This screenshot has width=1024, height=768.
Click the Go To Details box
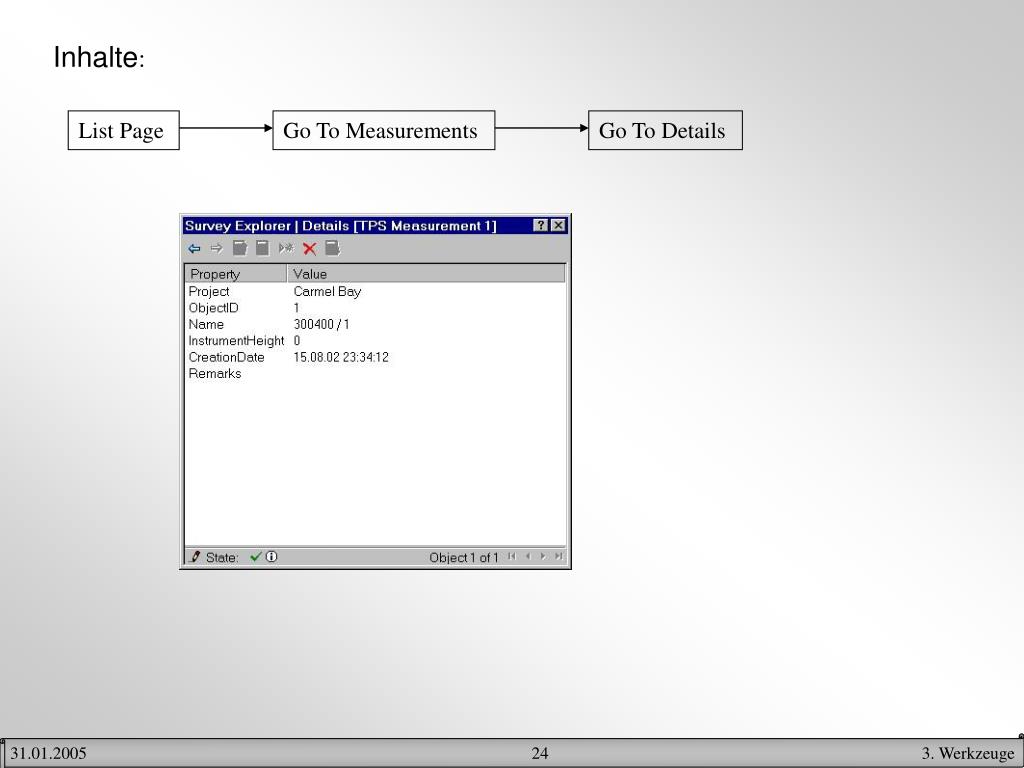(x=665, y=130)
